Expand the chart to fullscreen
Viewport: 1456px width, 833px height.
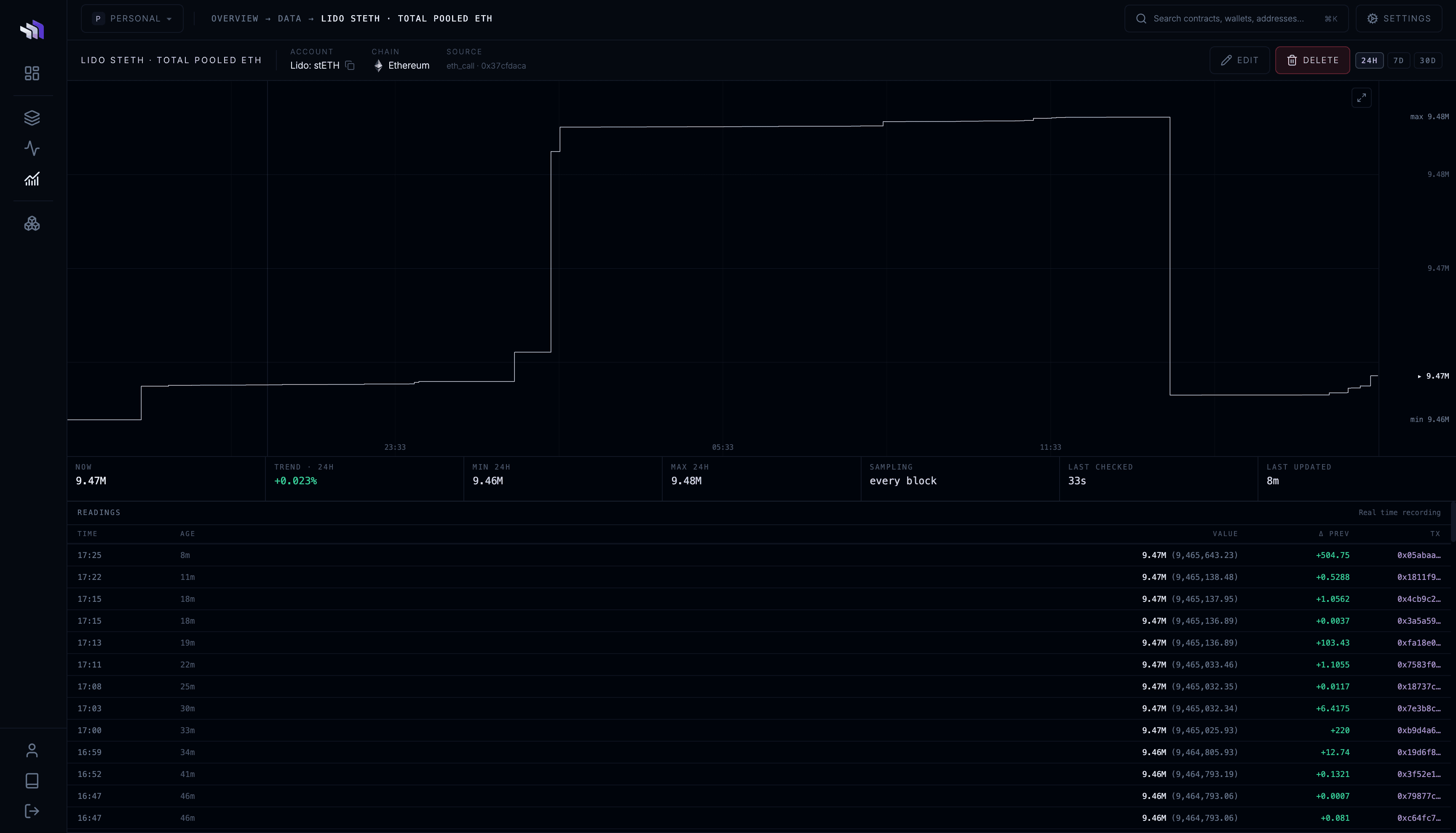click(1362, 98)
